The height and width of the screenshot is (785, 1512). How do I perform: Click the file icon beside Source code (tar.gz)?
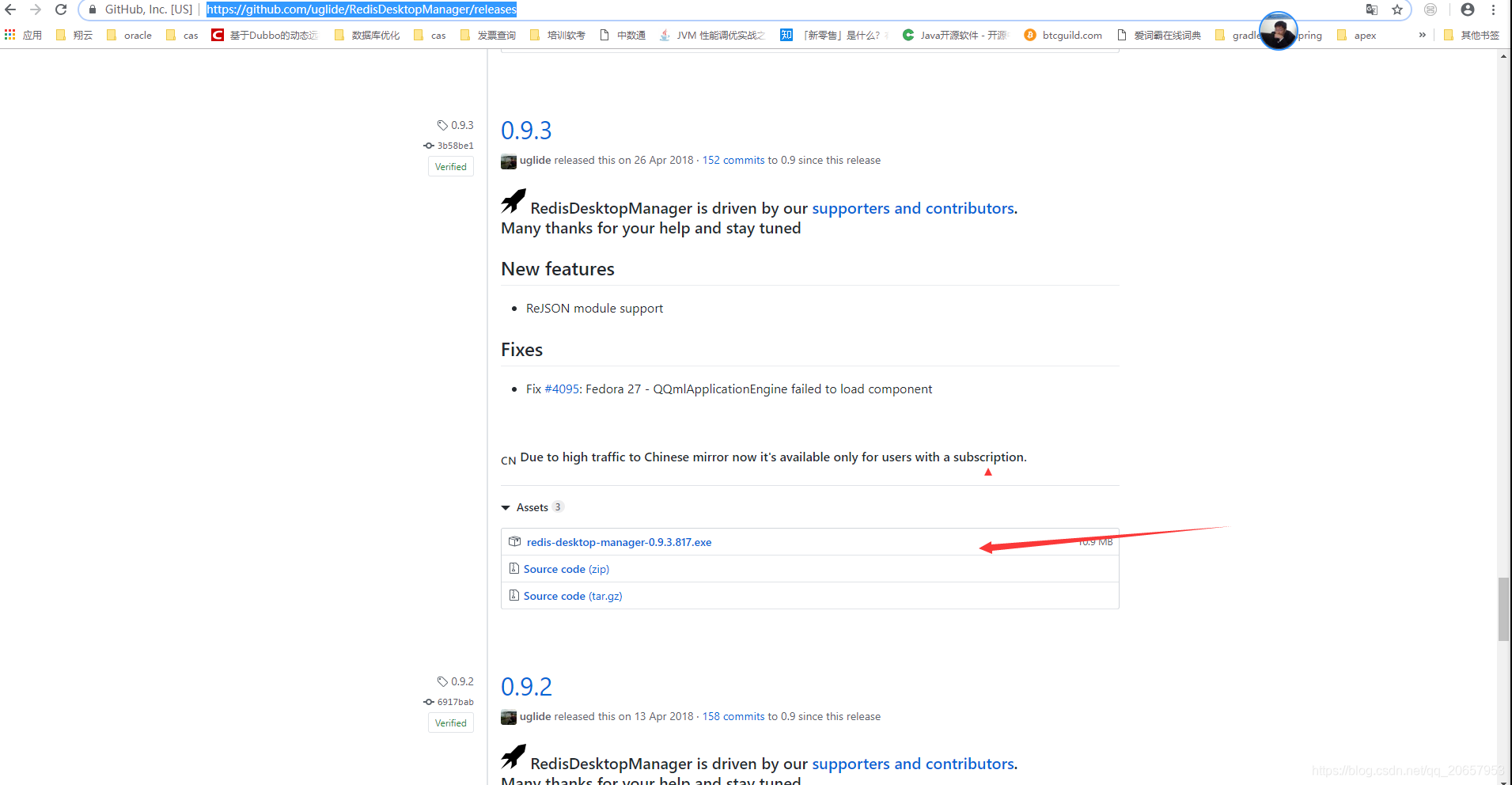click(514, 596)
